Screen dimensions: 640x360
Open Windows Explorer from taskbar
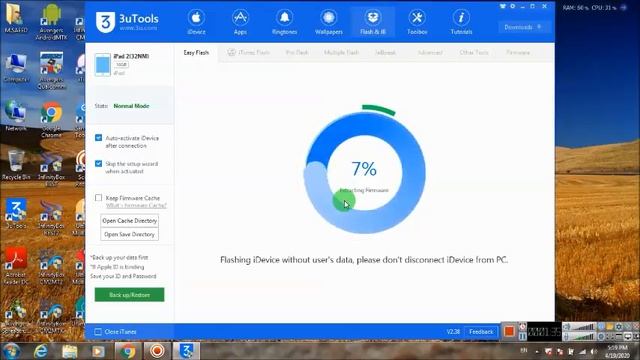click(x=69, y=351)
